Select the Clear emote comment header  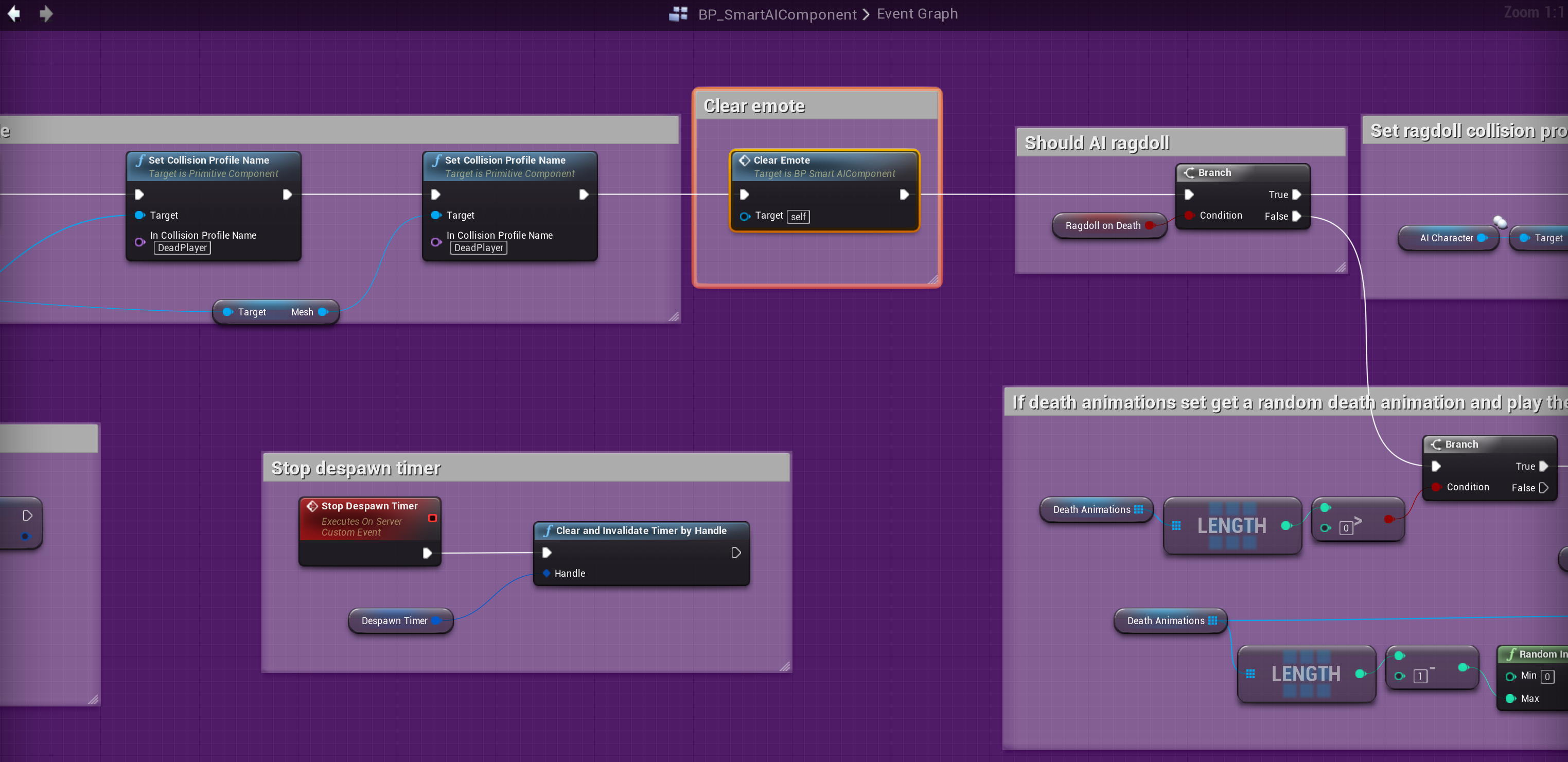click(x=816, y=106)
